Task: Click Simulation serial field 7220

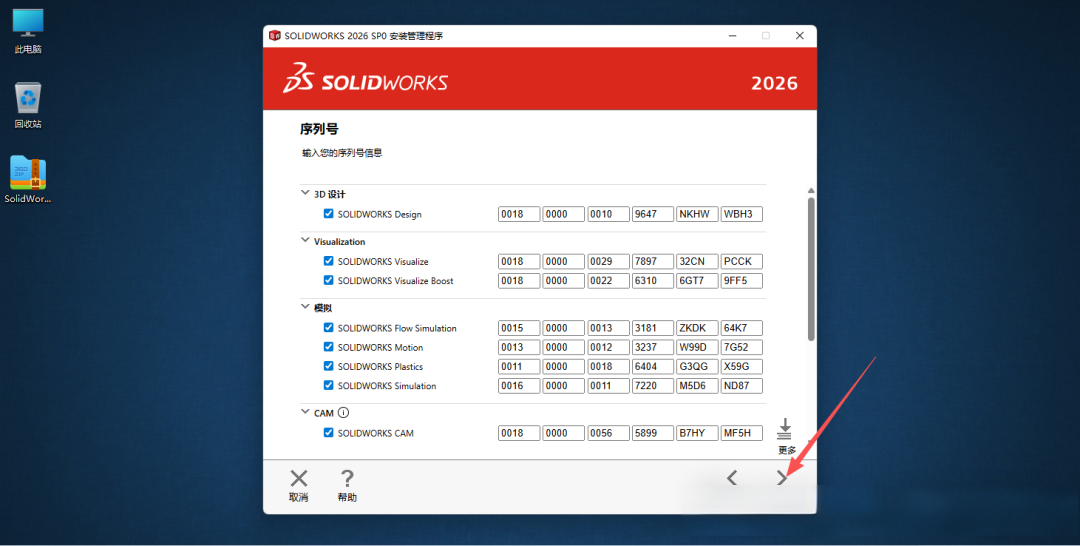Action: [x=653, y=386]
